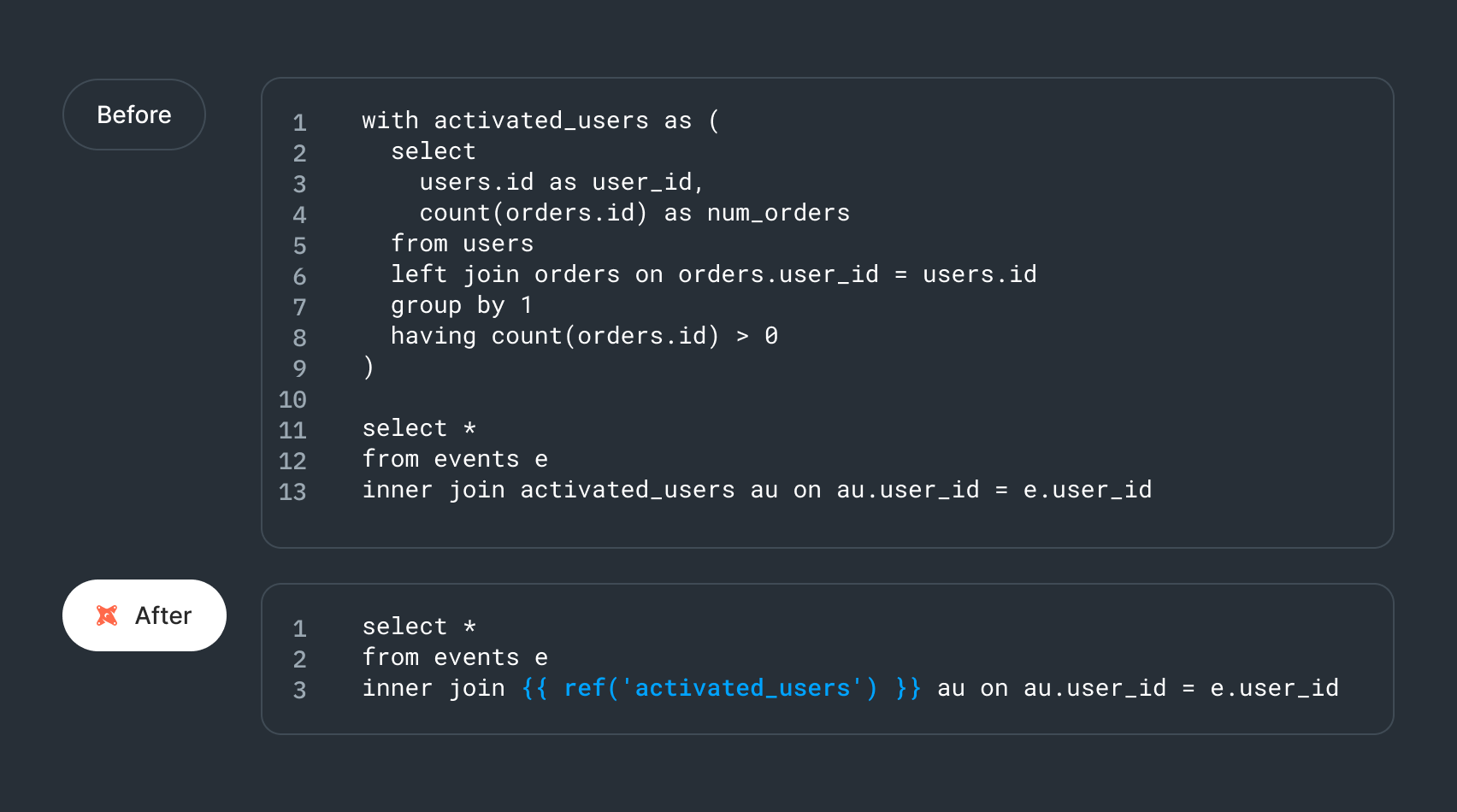The image size is (1457, 812).
Task: Click closing parenthesis on line 9
Action: tap(369, 367)
